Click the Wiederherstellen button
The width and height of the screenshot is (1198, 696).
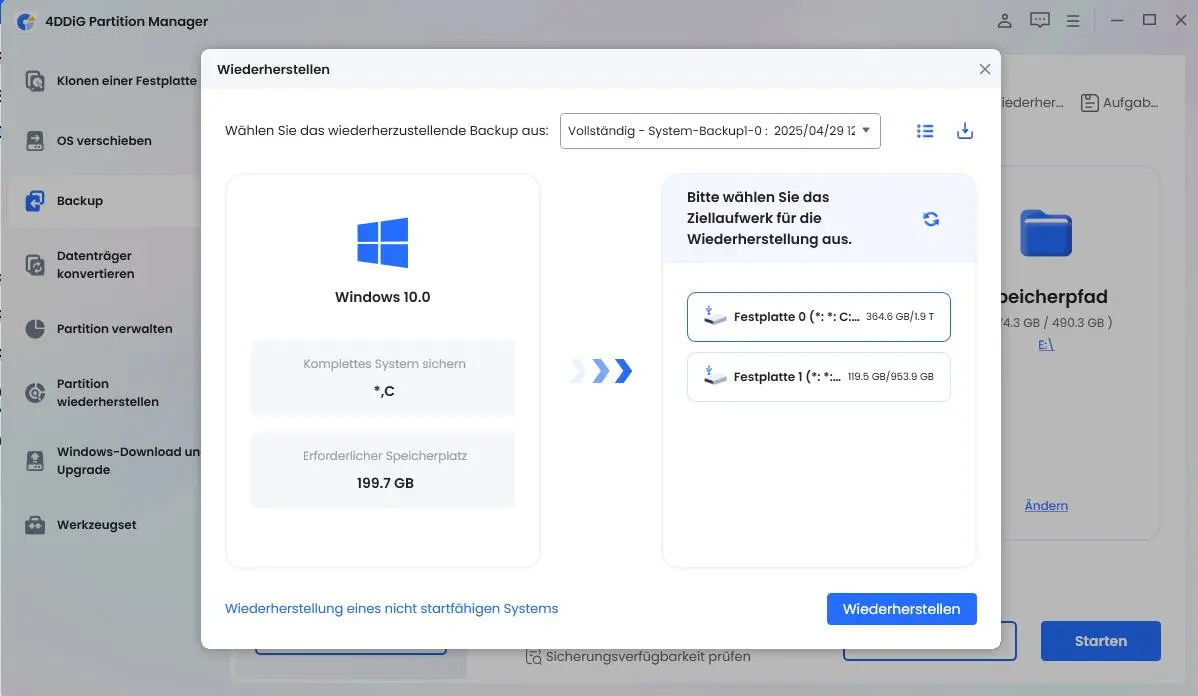[902, 609]
